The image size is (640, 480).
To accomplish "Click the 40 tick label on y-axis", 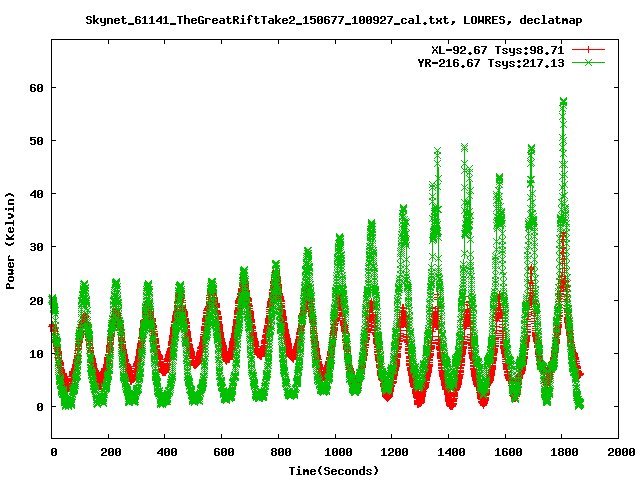I will coord(37,194).
